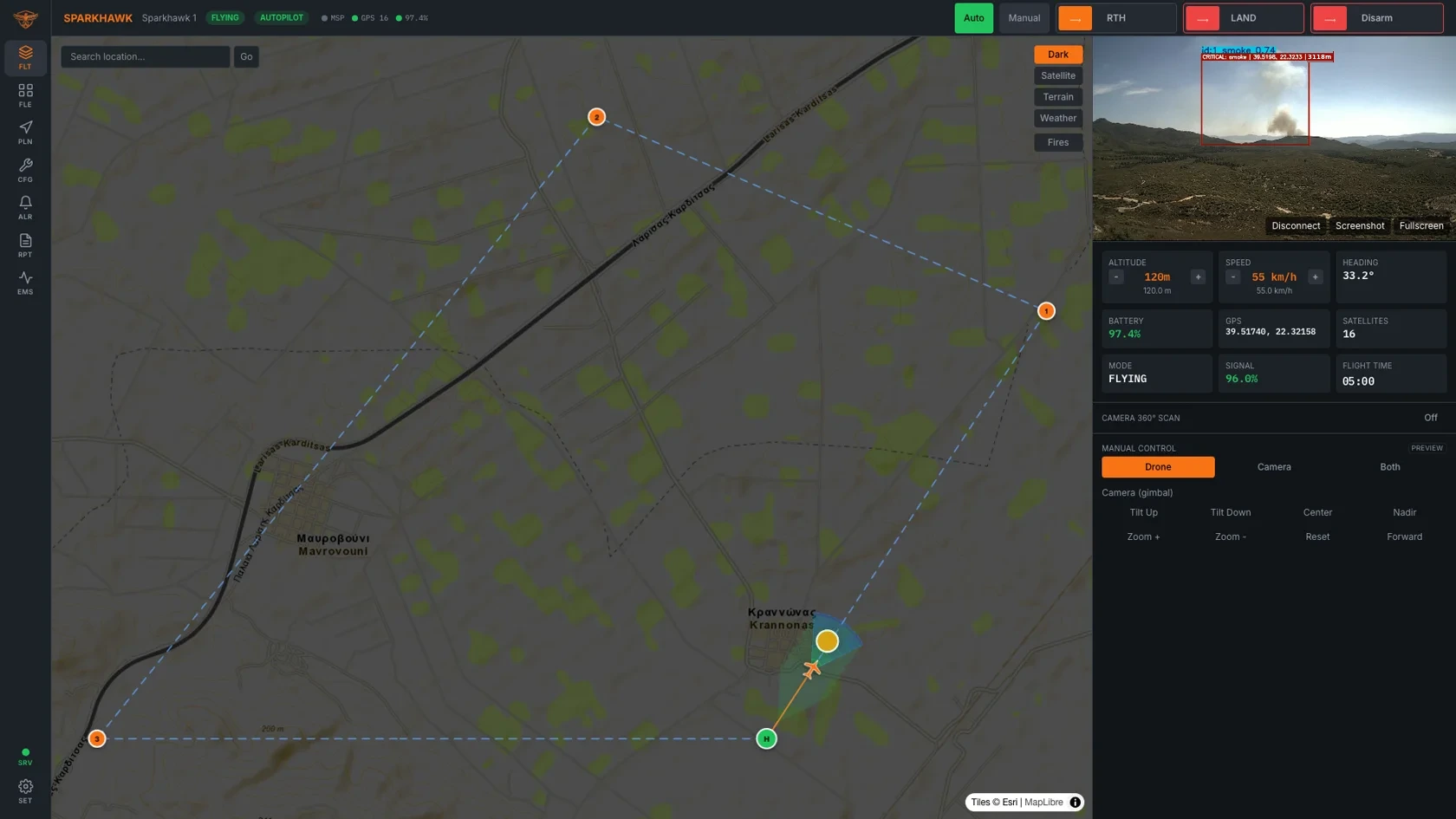
Task: Click the Search location input field
Action: click(146, 56)
